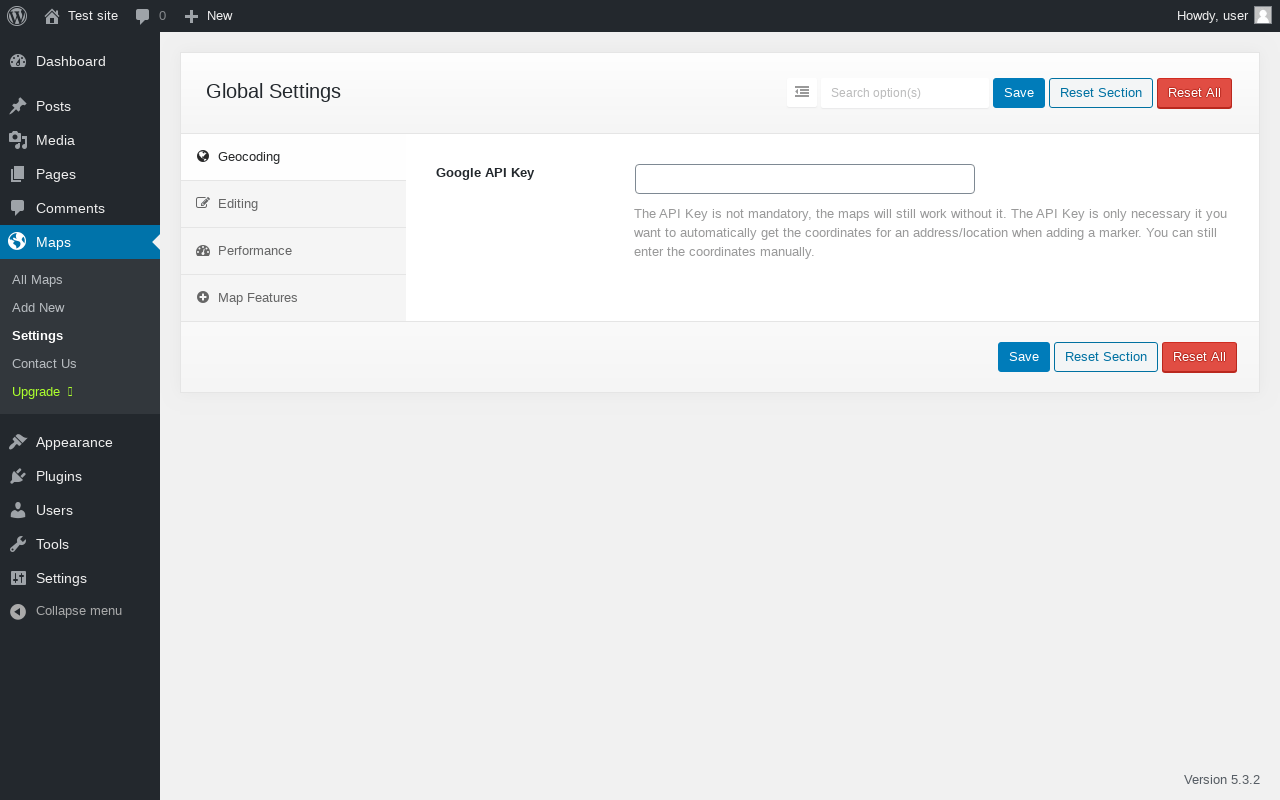
Task: Click the user avatar icon
Action: (x=1263, y=15)
